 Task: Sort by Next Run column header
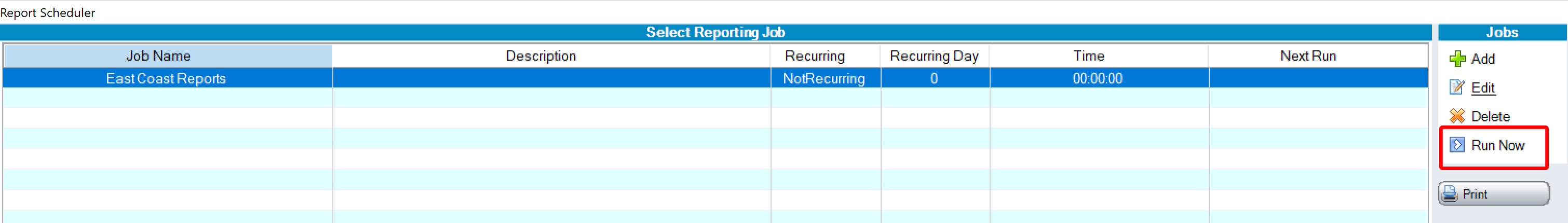[1318, 56]
